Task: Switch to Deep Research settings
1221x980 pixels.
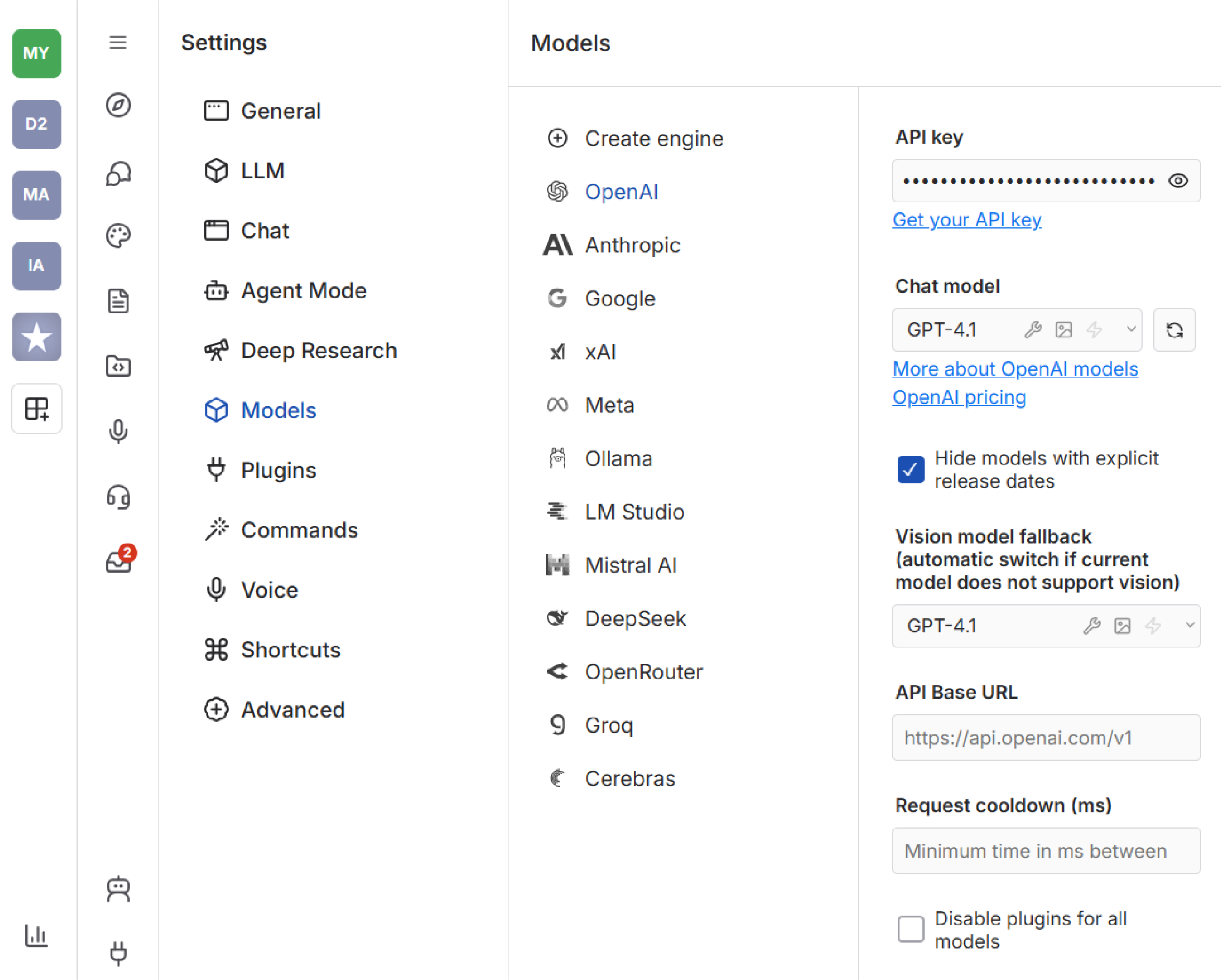Action: pos(319,351)
